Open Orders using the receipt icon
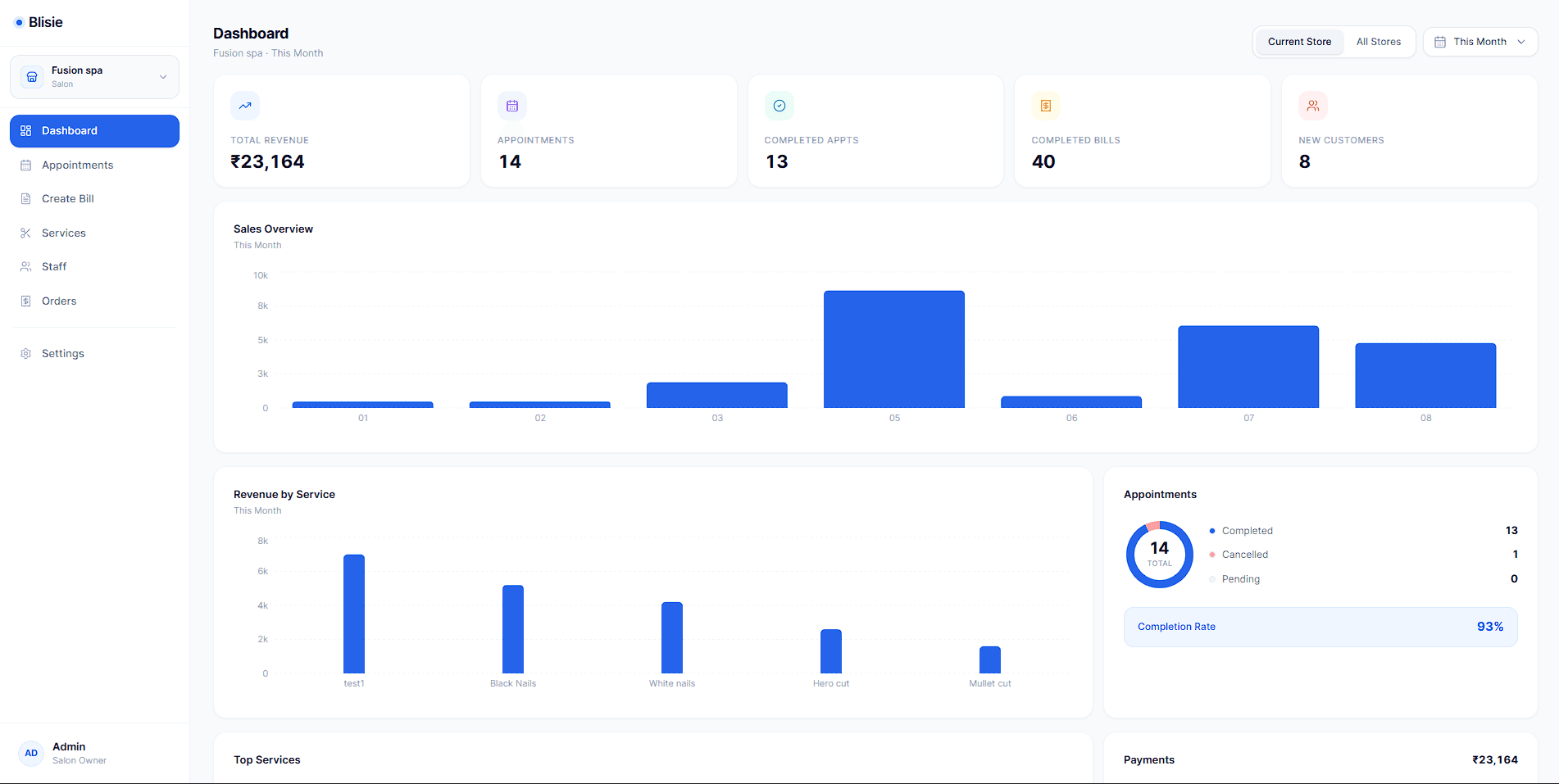 tap(26, 301)
